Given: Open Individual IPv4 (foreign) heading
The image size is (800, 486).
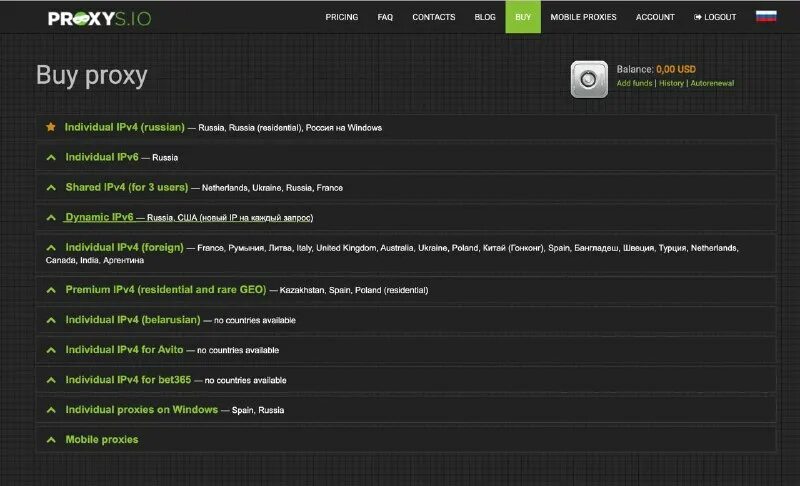Looking at the screenshot, I should [x=124, y=247].
